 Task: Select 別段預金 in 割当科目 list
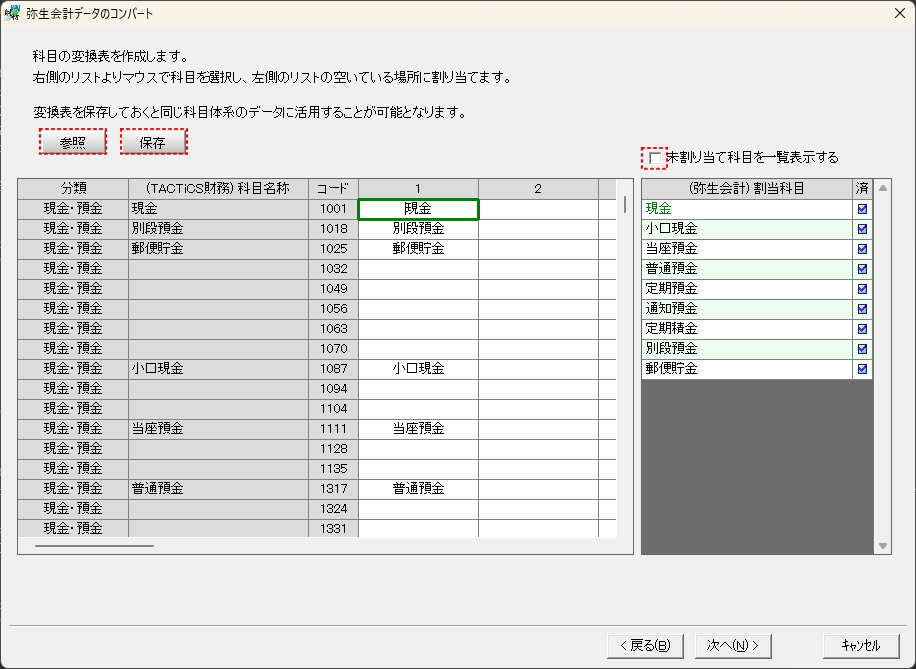tap(747, 349)
